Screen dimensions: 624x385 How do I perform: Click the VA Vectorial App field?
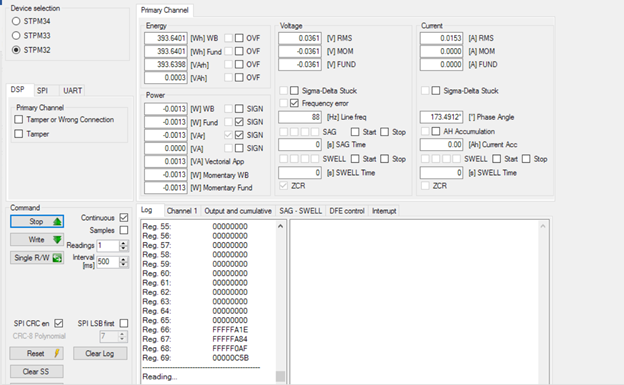click(166, 162)
